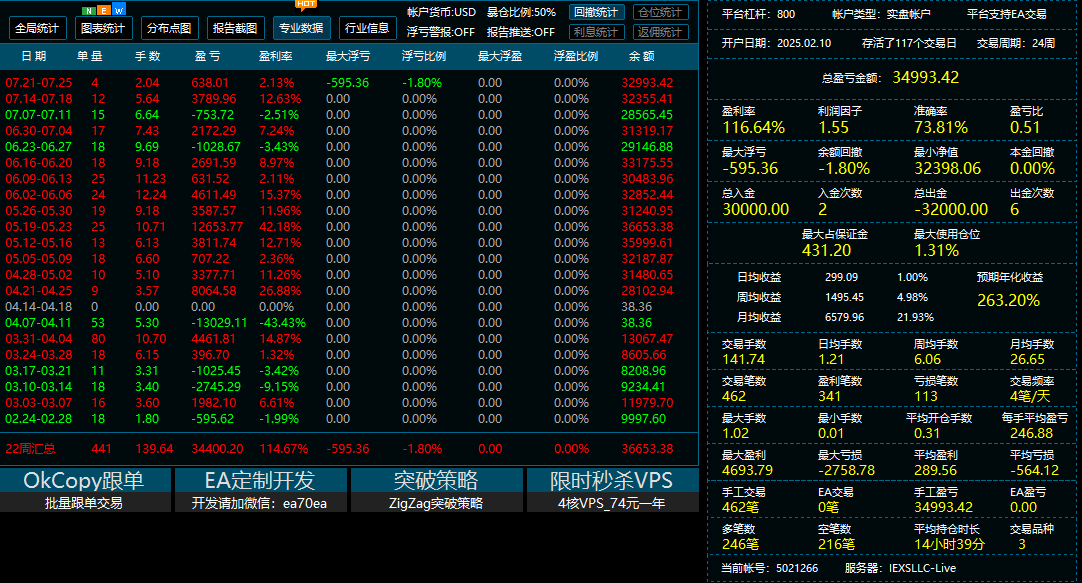The height and width of the screenshot is (583, 1082).
Task: Open the 行业信息 tab
Action: click(367, 28)
